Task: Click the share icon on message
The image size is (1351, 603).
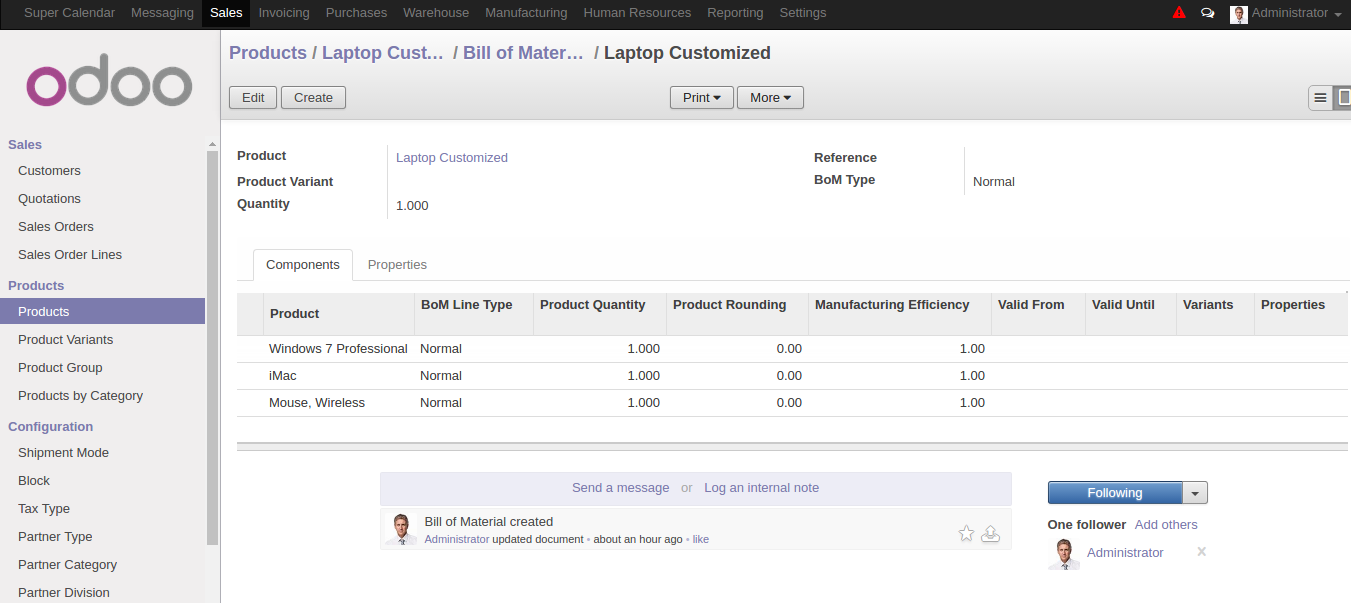Action: tap(990, 534)
